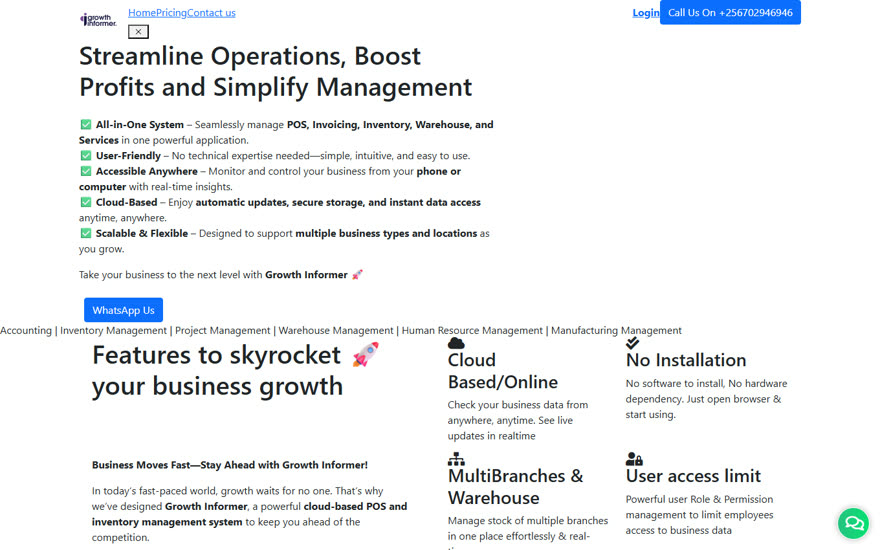Open the green chat widget icon
Viewport: 880px width, 550px height.
point(854,523)
